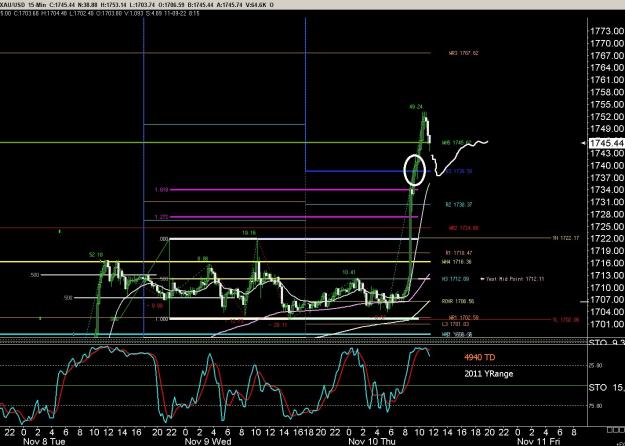Select the blue horizontal level line near 1738
Viewport: 625px width, 446px height.
[367, 171]
